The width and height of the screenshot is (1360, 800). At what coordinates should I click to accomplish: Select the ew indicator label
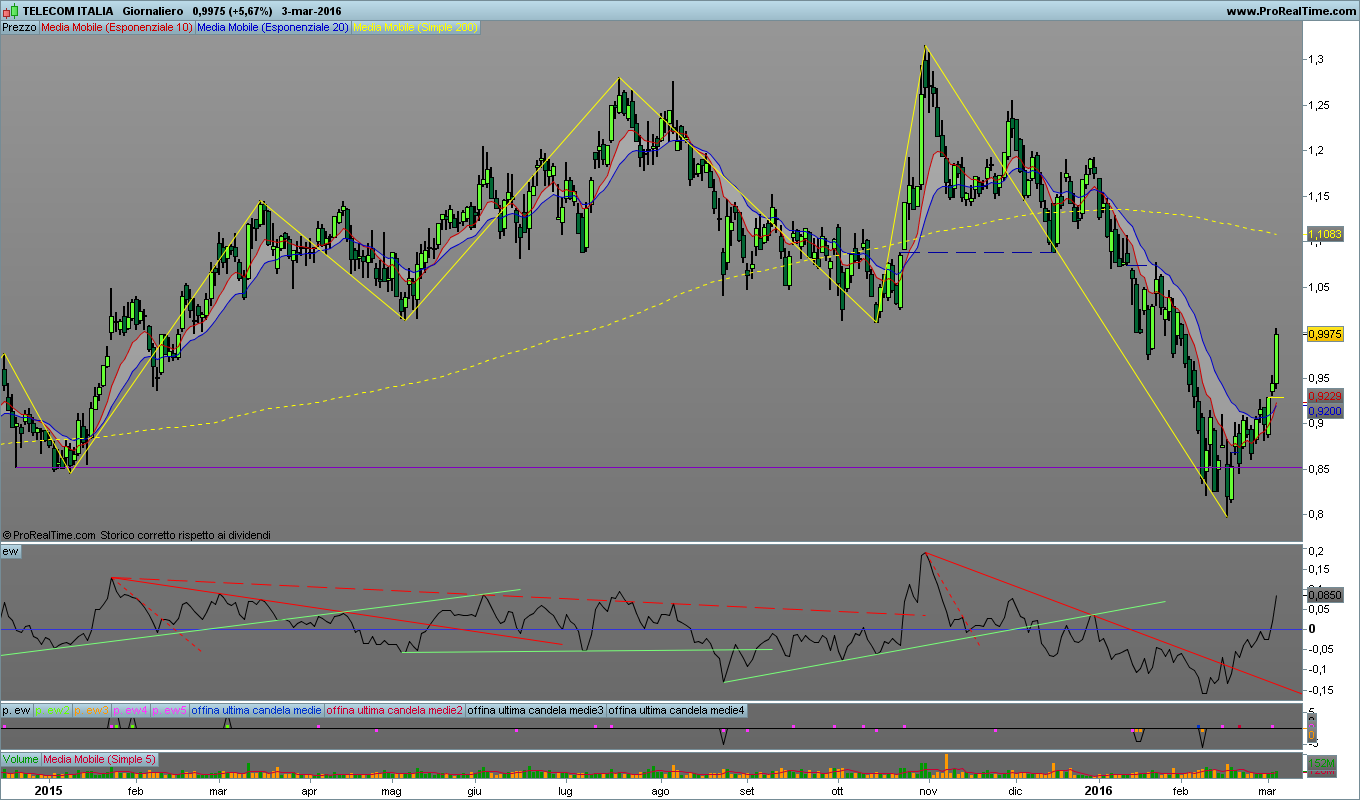[12, 552]
